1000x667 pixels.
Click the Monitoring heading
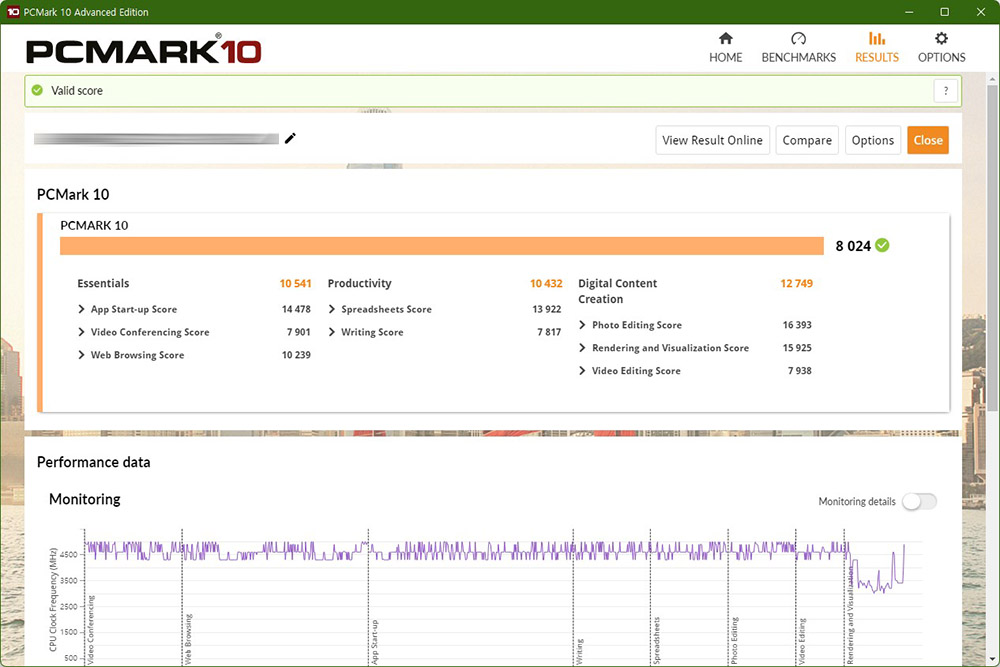[x=85, y=499]
